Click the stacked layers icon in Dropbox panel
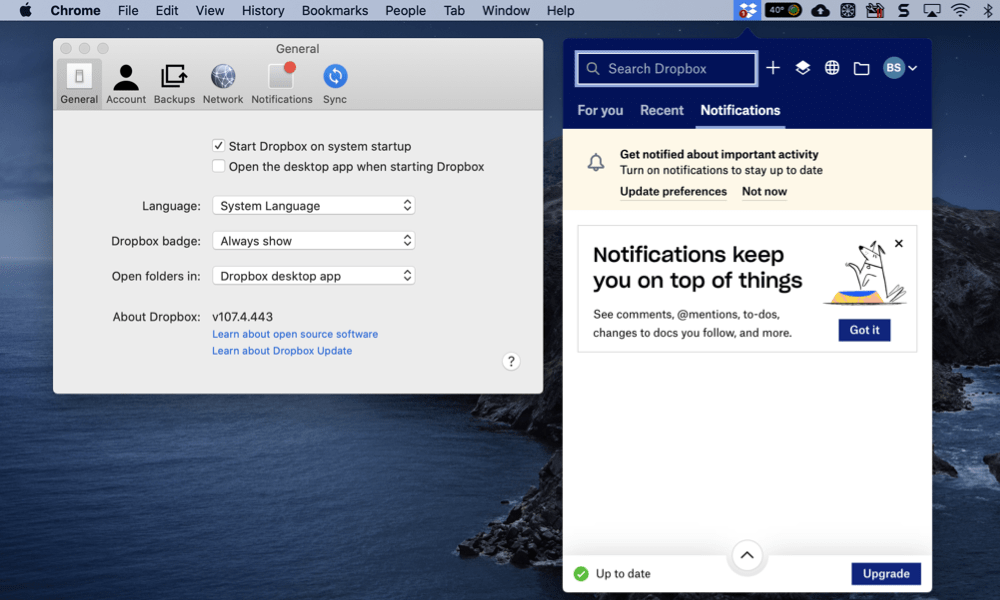 pos(802,68)
